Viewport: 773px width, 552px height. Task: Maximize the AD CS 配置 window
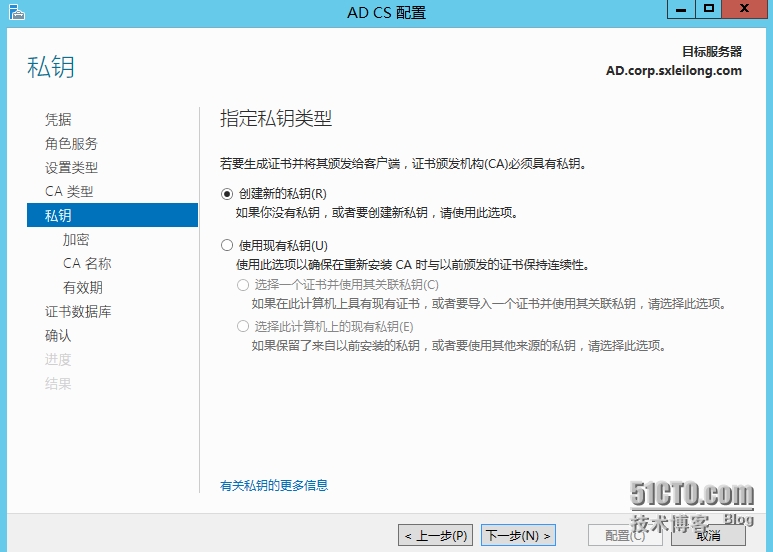[x=709, y=9]
